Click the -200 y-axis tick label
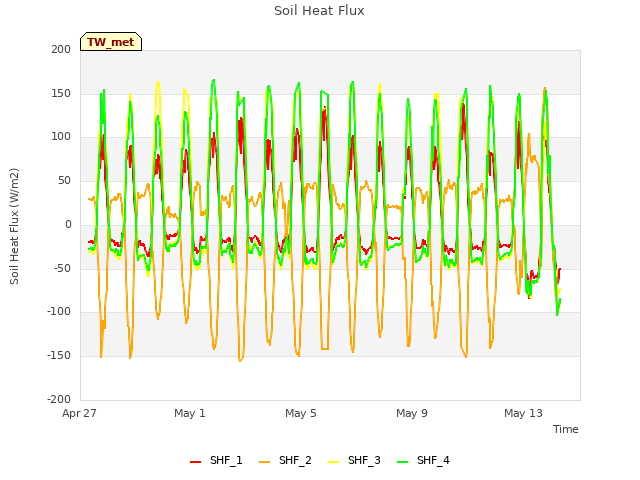This screenshot has height=480, width=640. 59,399
